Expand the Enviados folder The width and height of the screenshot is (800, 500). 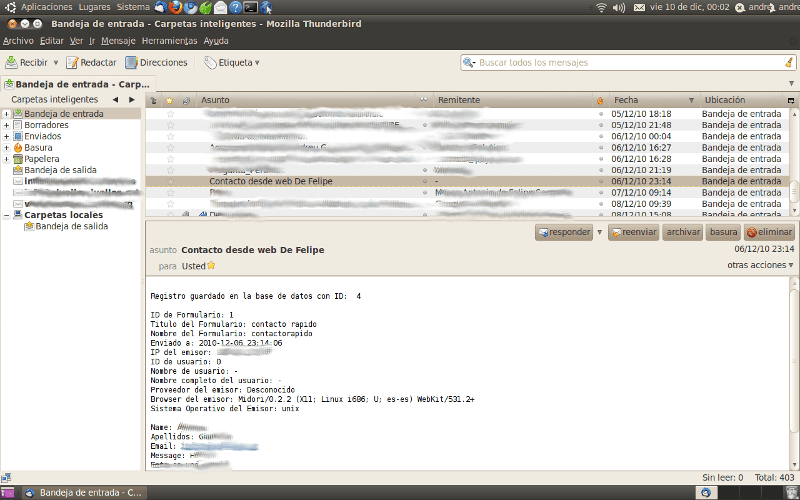(6, 136)
